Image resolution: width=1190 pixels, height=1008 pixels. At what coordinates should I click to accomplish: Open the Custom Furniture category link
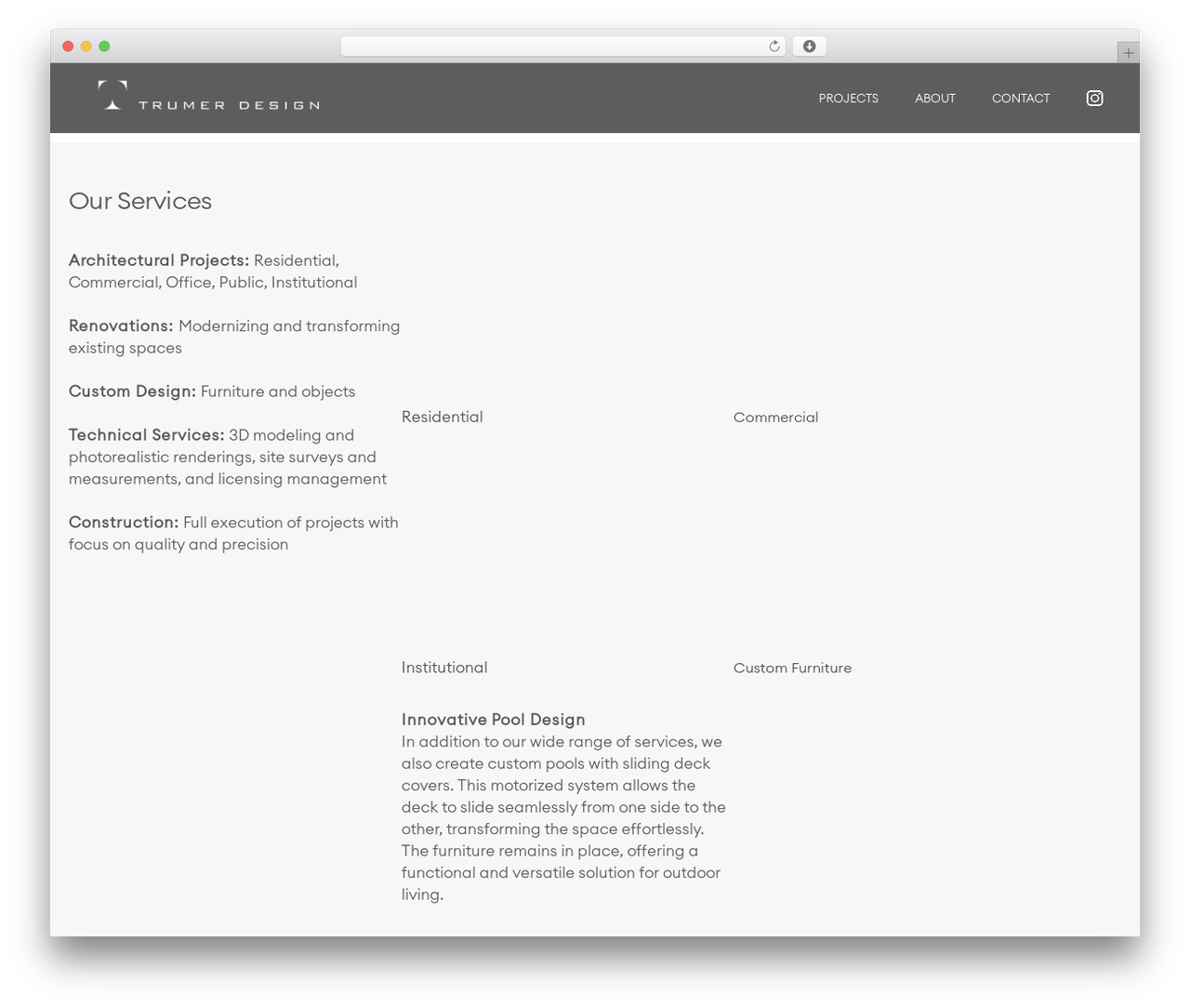point(792,668)
